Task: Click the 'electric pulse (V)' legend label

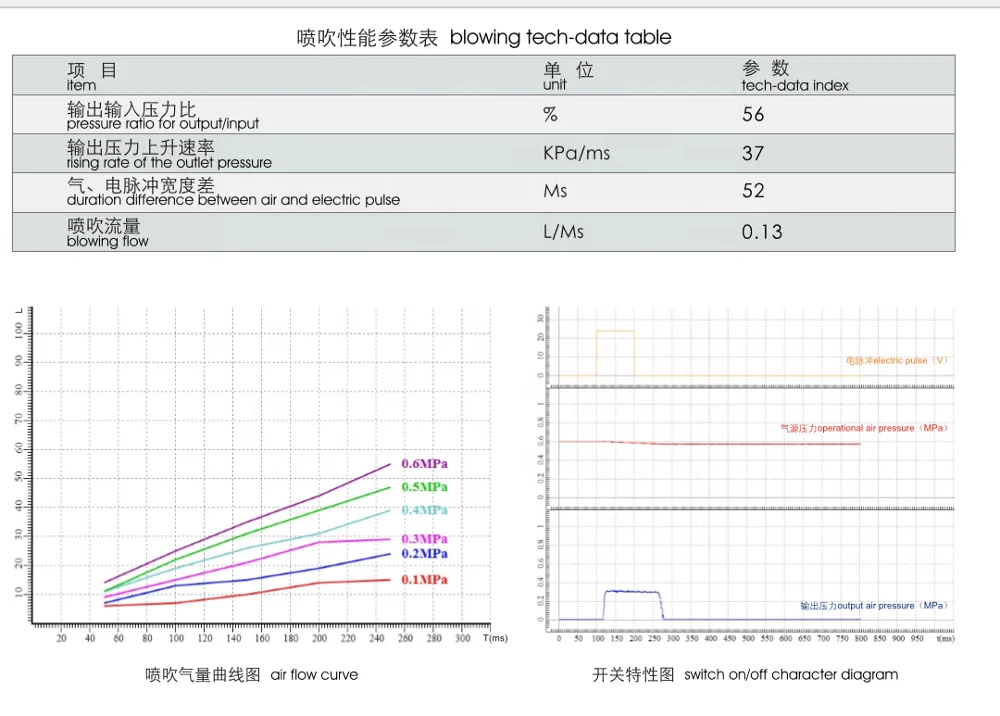Action: pos(897,360)
